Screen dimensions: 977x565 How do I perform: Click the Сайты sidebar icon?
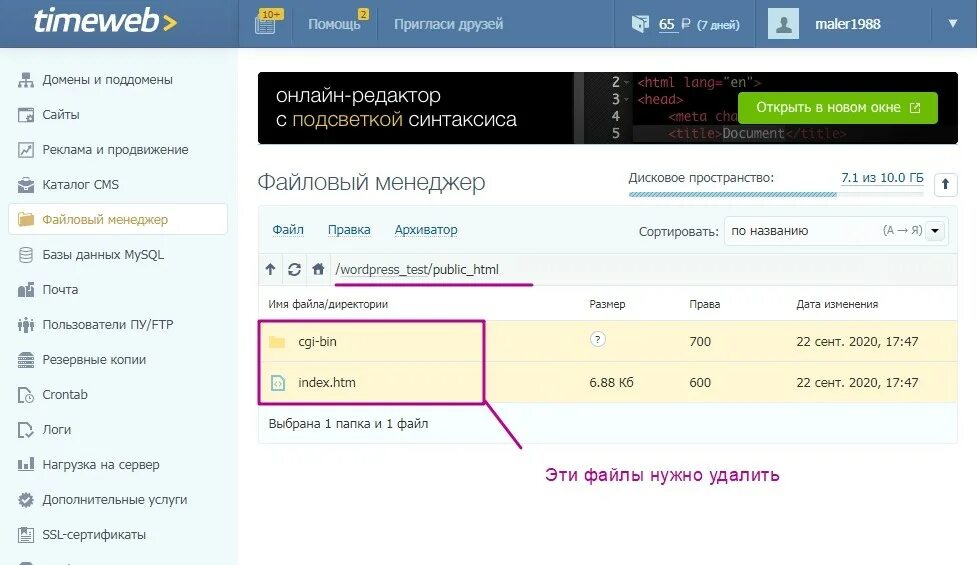(x=26, y=115)
